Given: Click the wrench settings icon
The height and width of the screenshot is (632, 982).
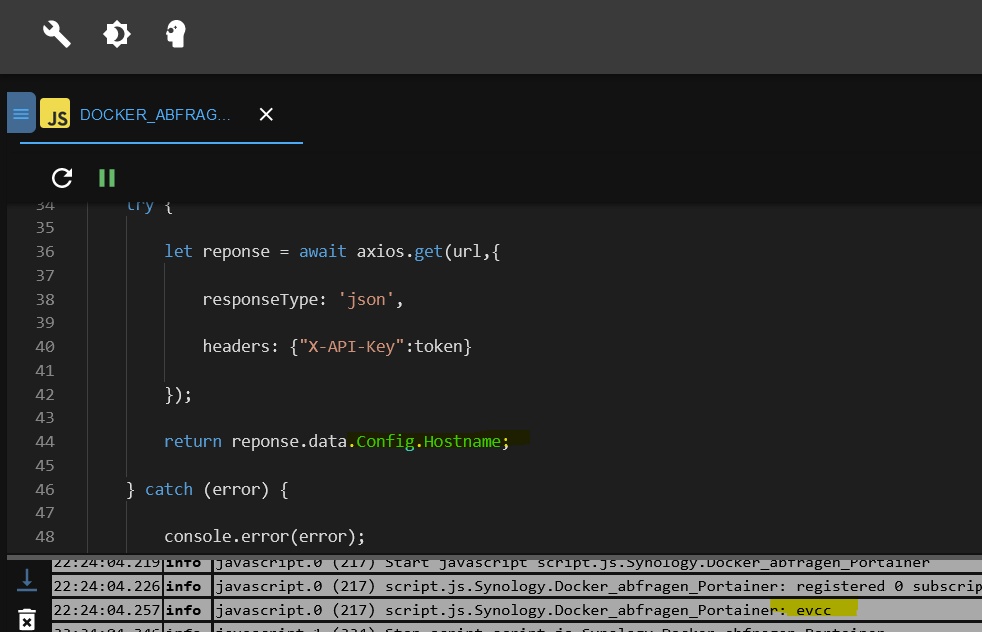Looking at the screenshot, I should pos(57,35).
